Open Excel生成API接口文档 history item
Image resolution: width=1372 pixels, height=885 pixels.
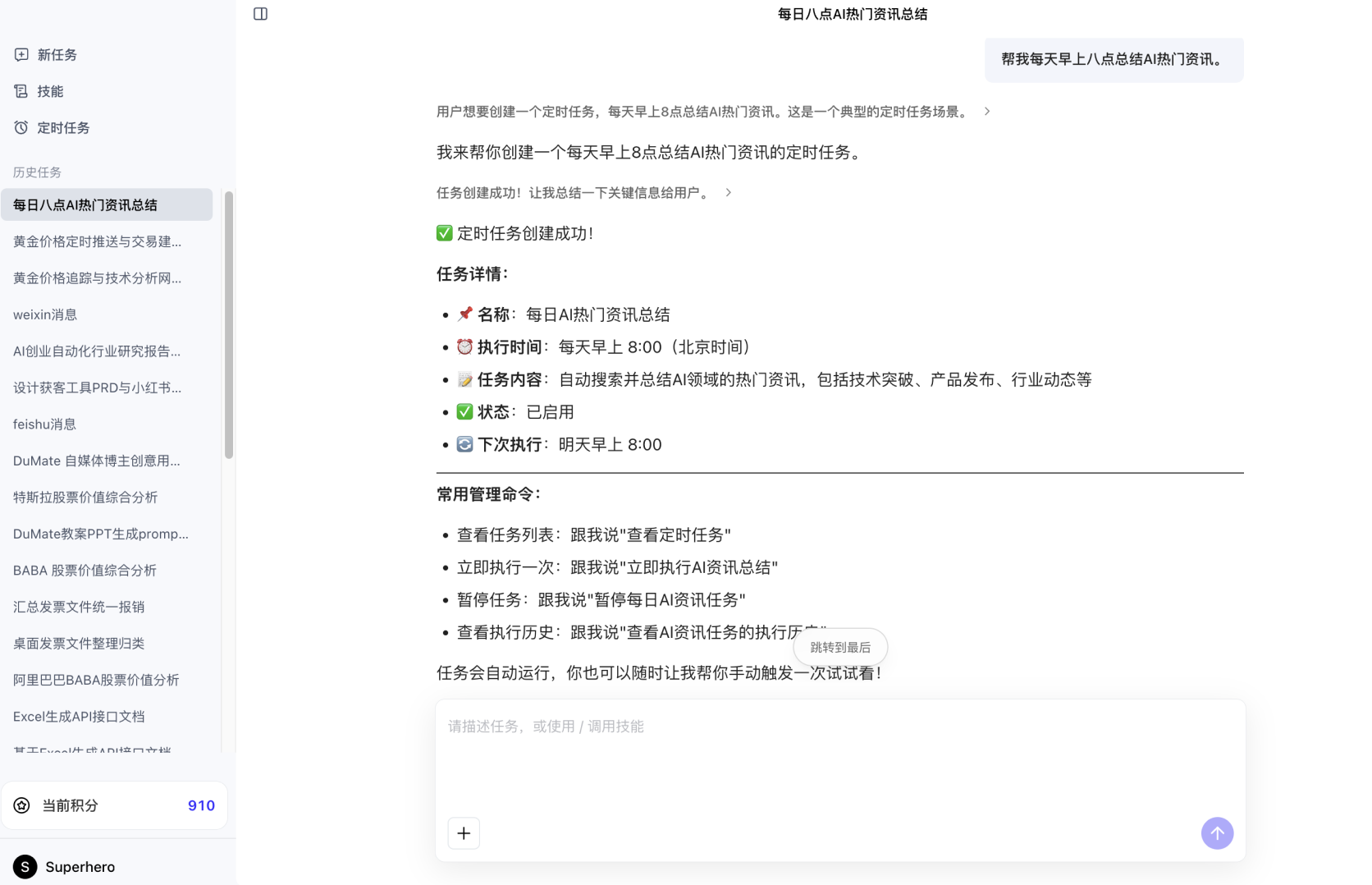click(x=79, y=716)
